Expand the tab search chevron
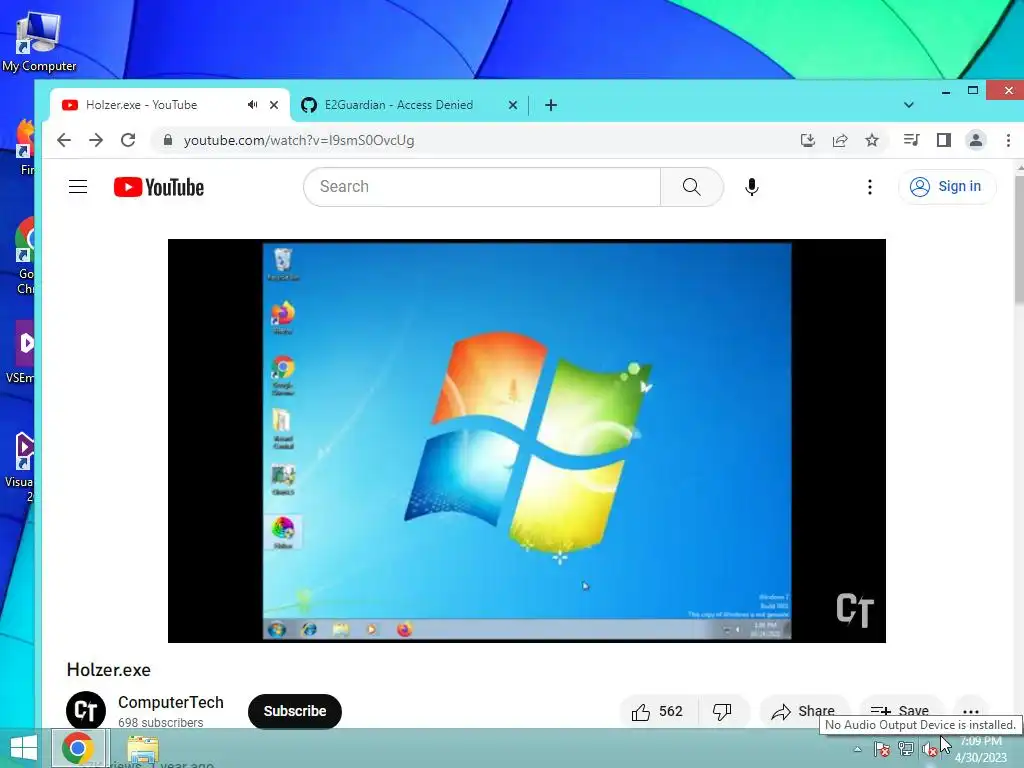Image resolution: width=1024 pixels, height=768 pixels. click(908, 104)
